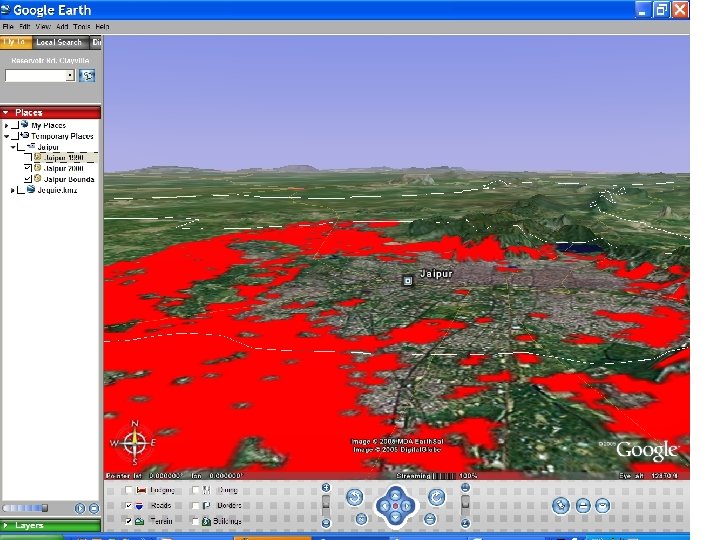Click the My Places globe icon
This screenshot has width=720, height=540.
(24, 124)
